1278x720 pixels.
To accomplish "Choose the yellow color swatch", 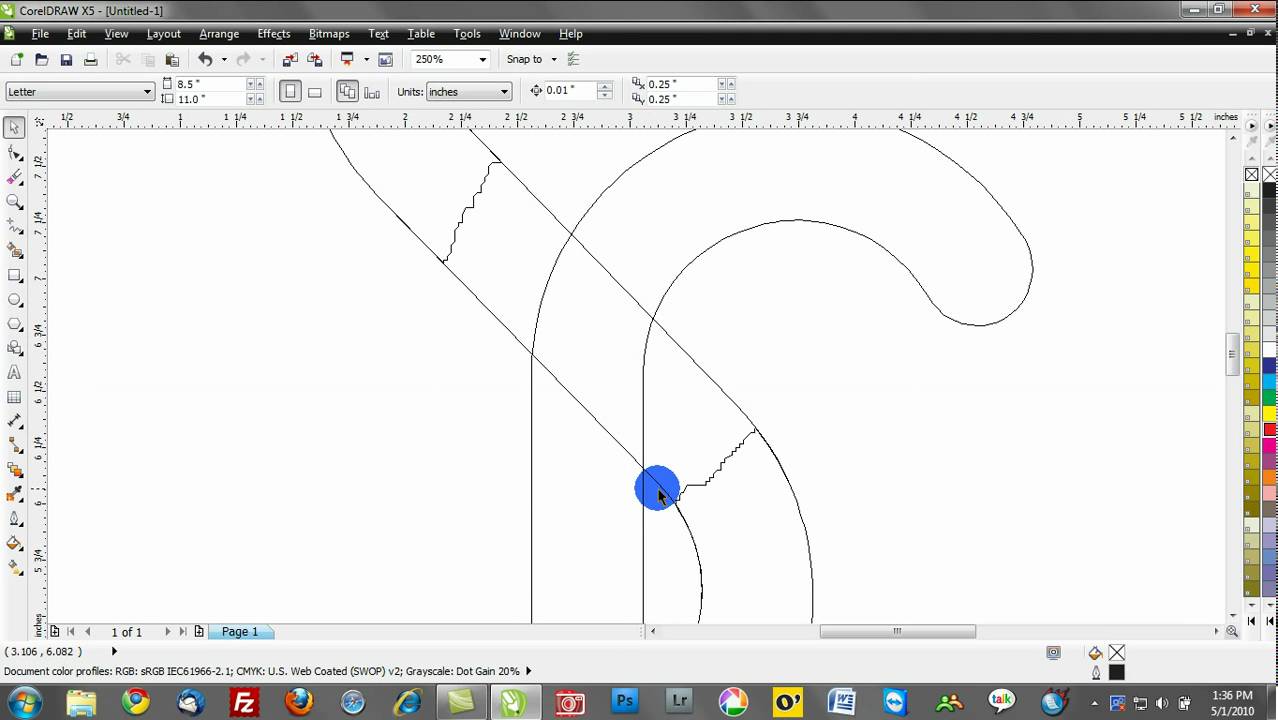I will [x=1269, y=413].
